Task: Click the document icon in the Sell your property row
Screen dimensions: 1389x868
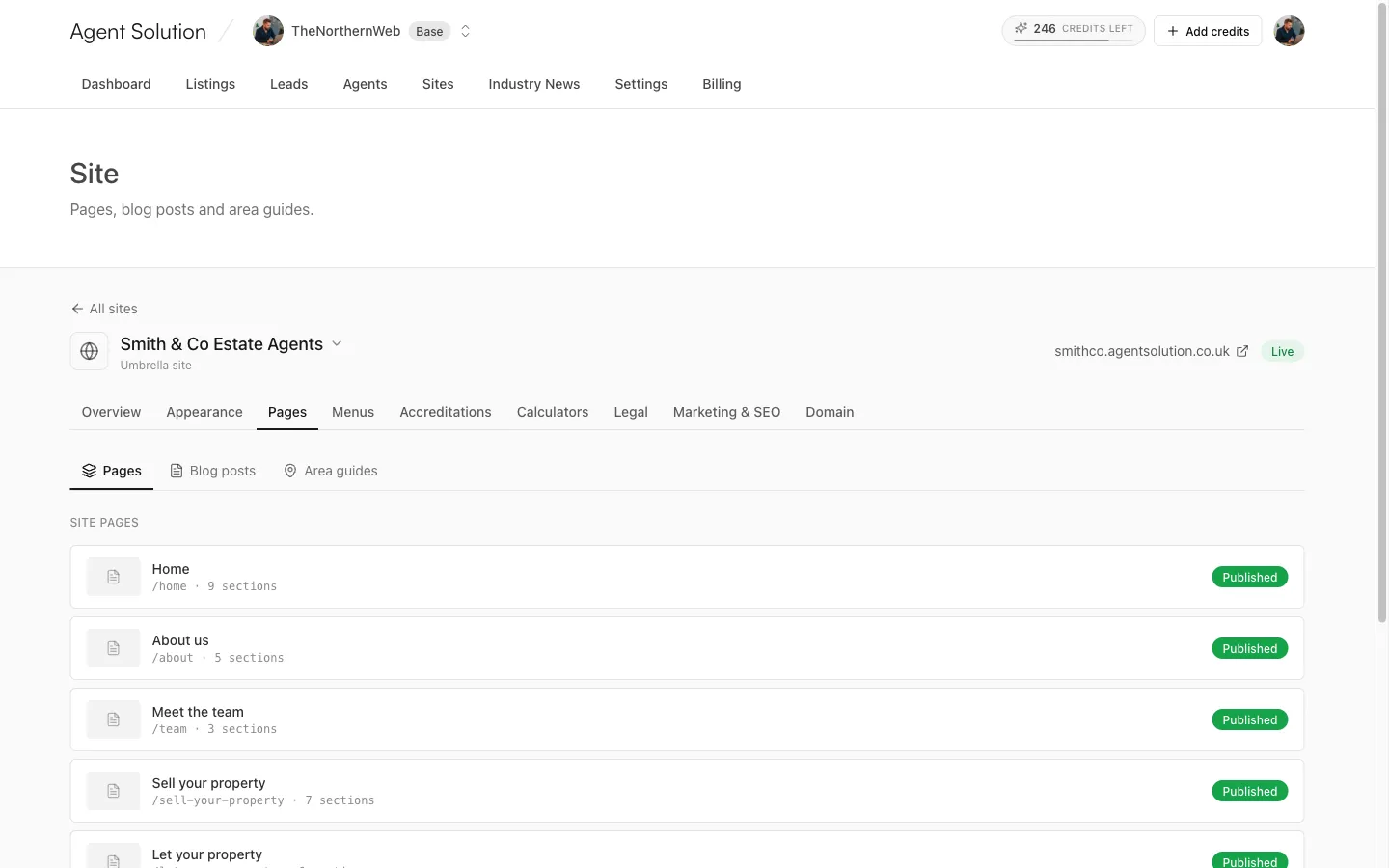Action: [113, 791]
